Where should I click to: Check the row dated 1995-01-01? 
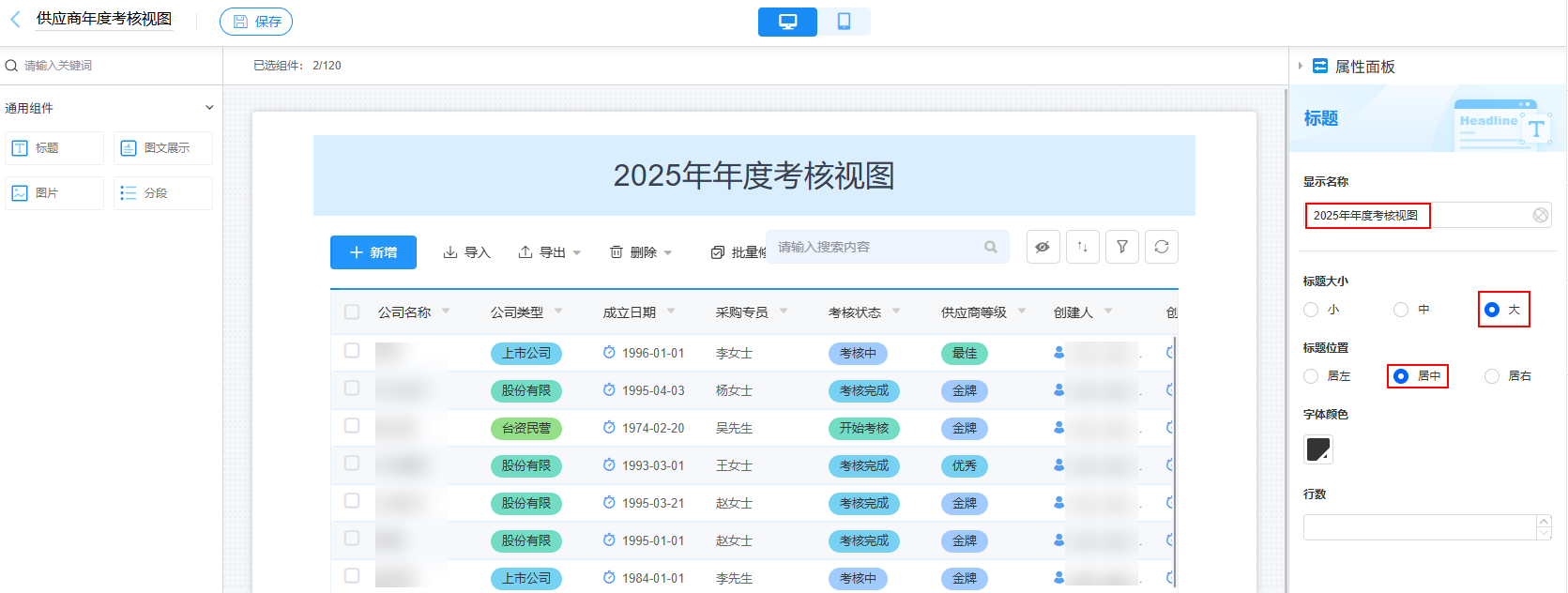pos(352,539)
